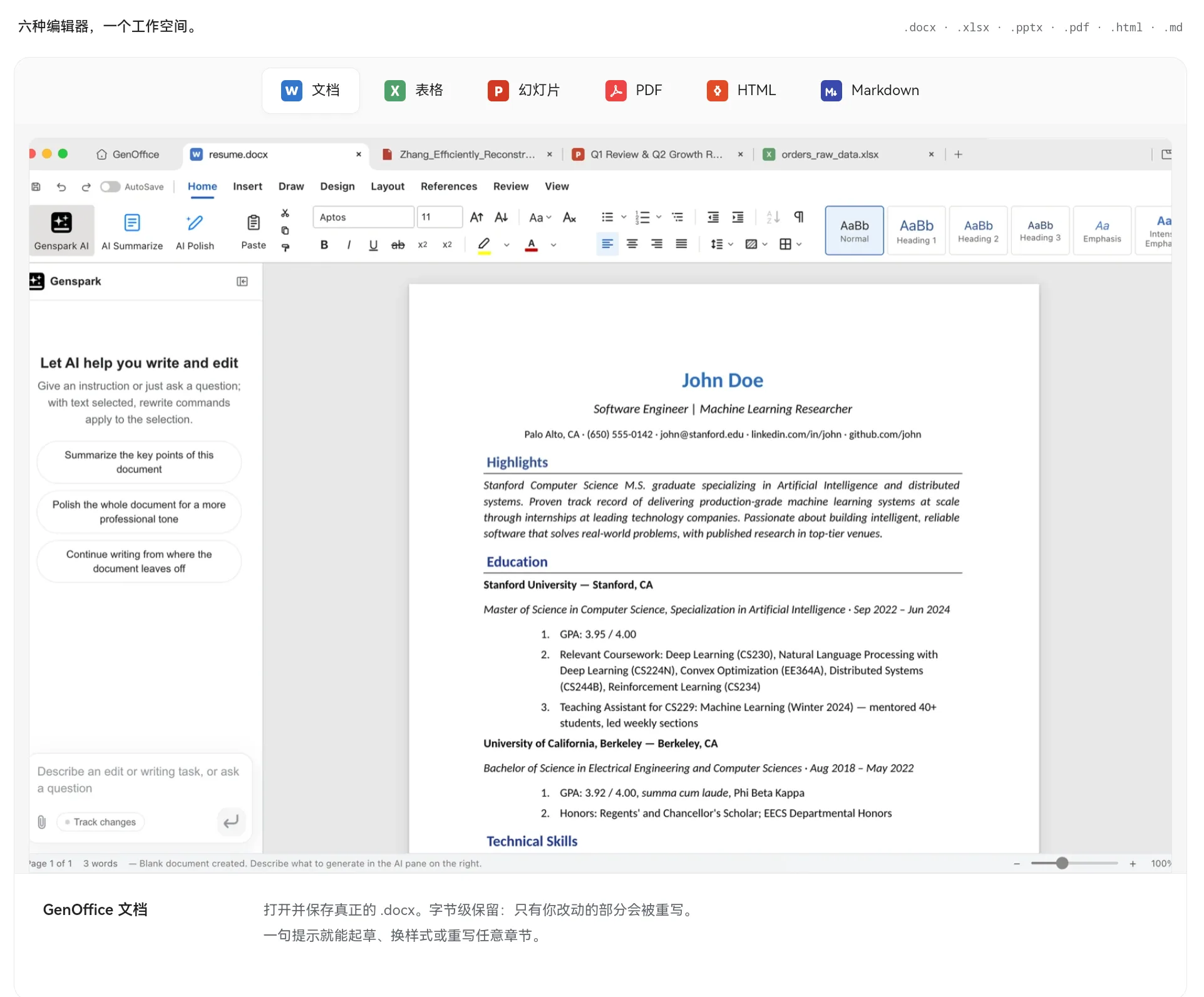Apply strikethrough formatting
Image resolution: width=1204 pixels, height=997 pixels.
(x=398, y=245)
